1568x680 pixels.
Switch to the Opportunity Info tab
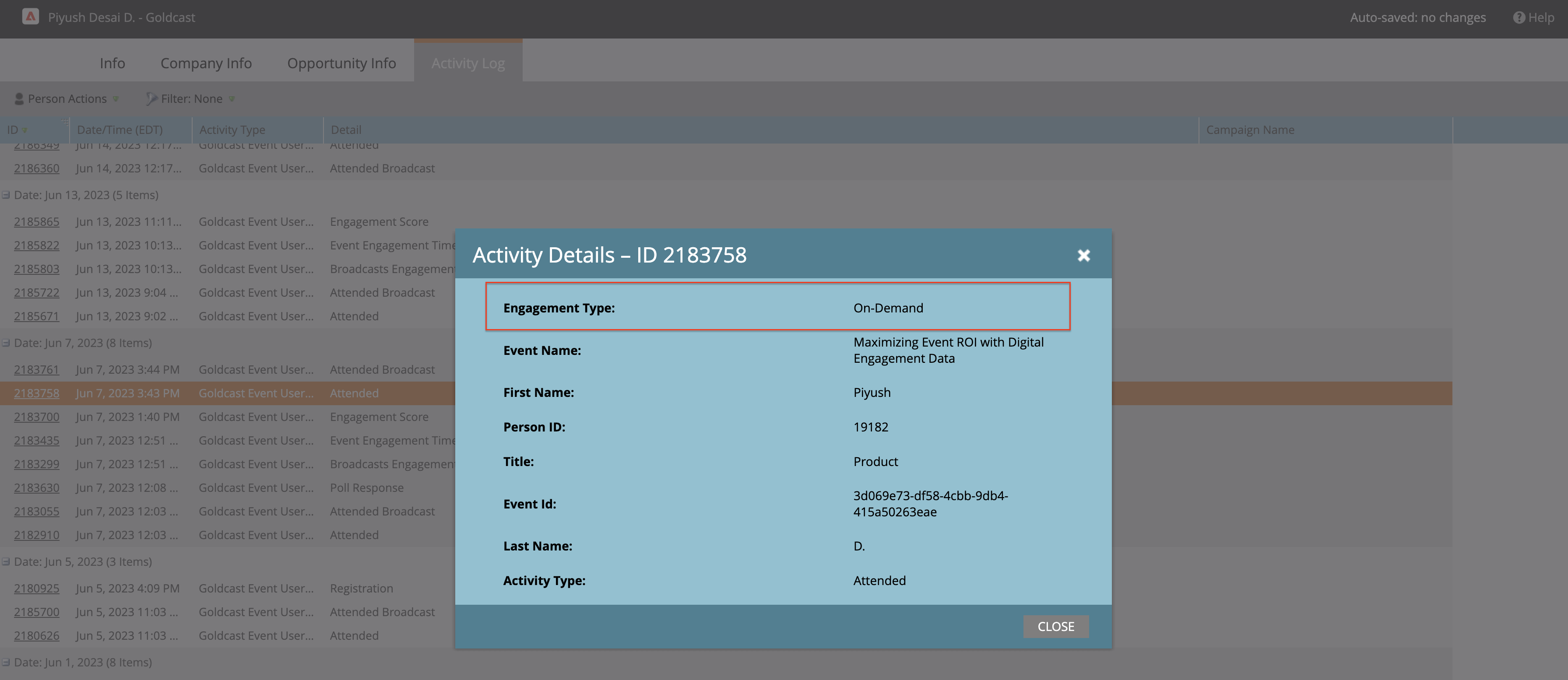coord(341,63)
